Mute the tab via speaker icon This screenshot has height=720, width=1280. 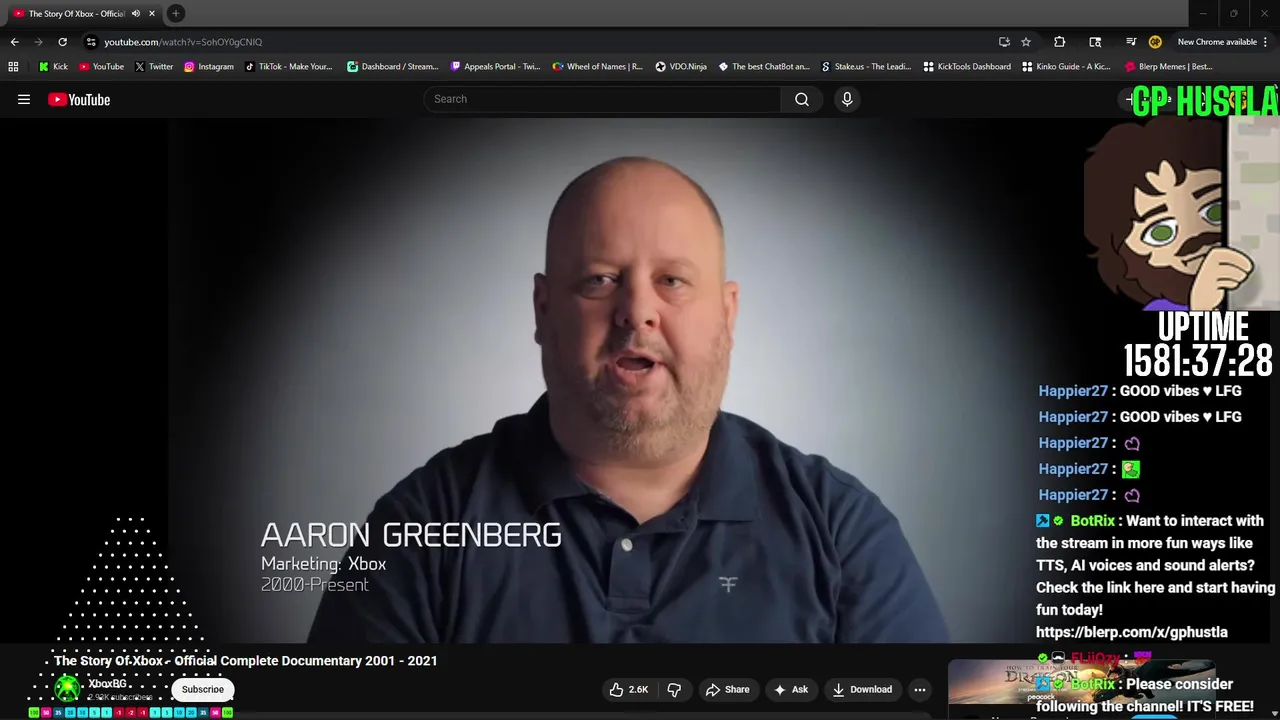(136, 14)
